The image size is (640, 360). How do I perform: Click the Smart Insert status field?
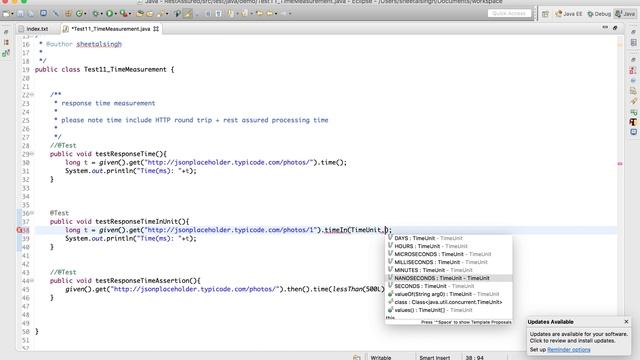click(434, 357)
